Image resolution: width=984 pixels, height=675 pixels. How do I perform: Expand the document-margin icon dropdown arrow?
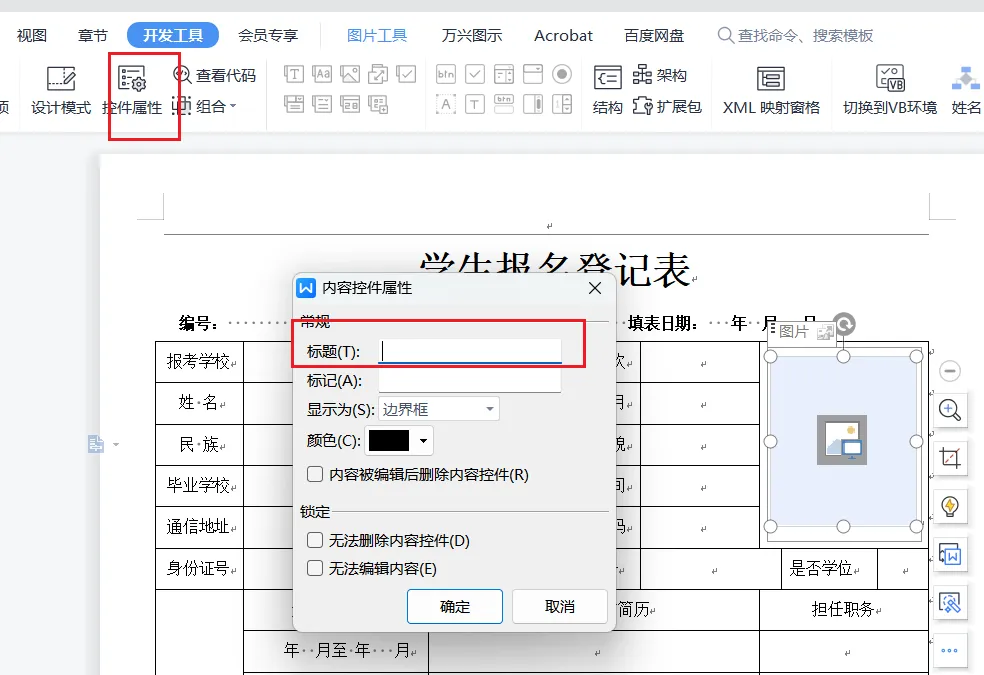tap(115, 444)
